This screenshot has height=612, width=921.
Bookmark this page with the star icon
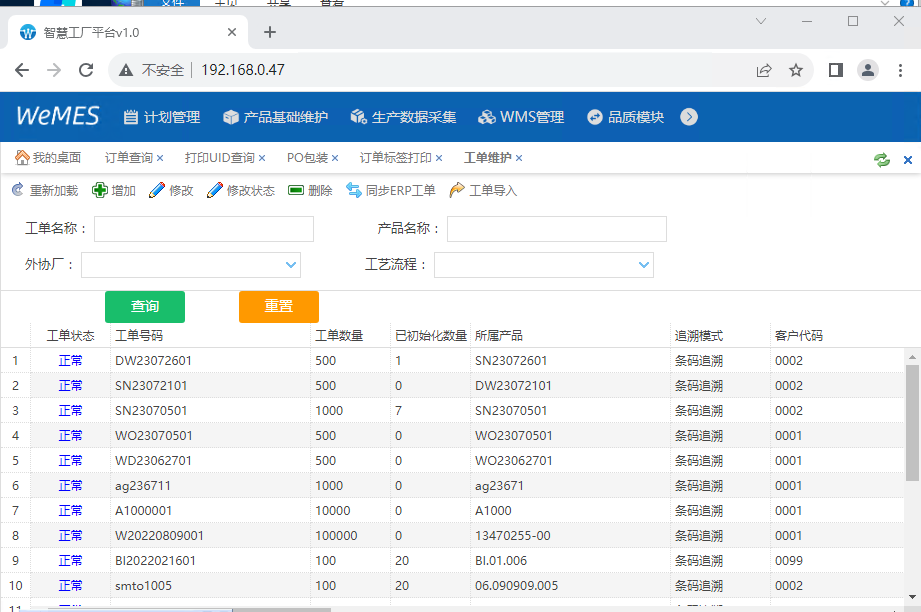pyautogui.click(x=796, y=70)
